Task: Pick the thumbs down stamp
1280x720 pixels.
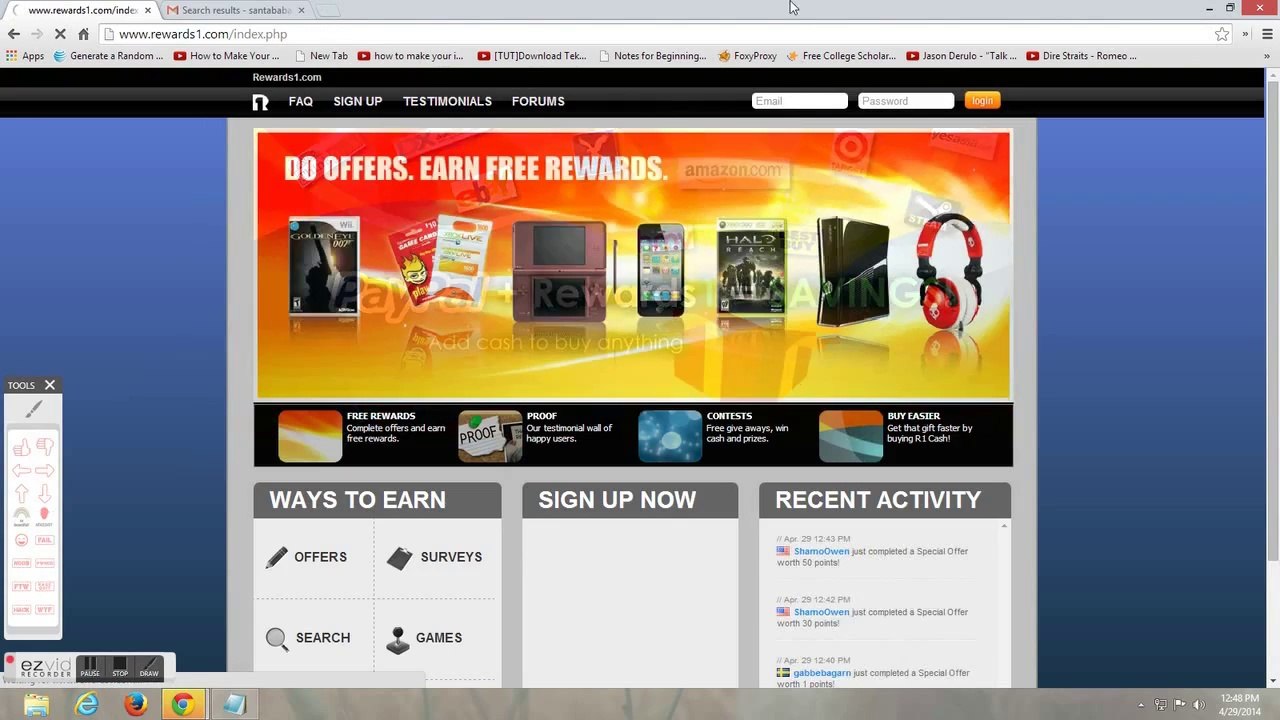Action: 45,447
